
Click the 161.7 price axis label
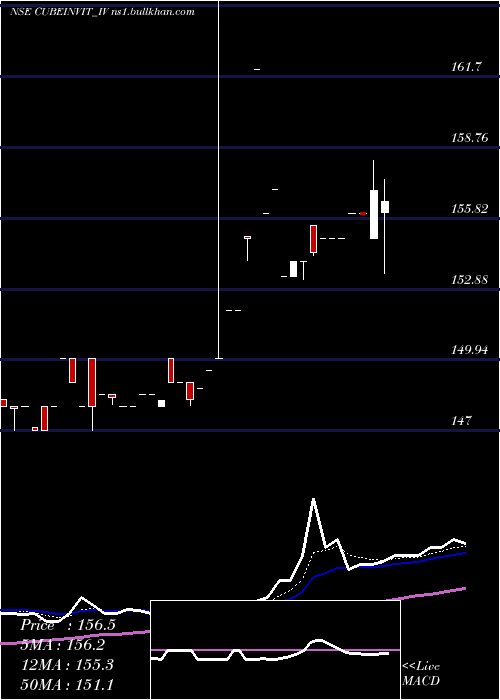467,67
